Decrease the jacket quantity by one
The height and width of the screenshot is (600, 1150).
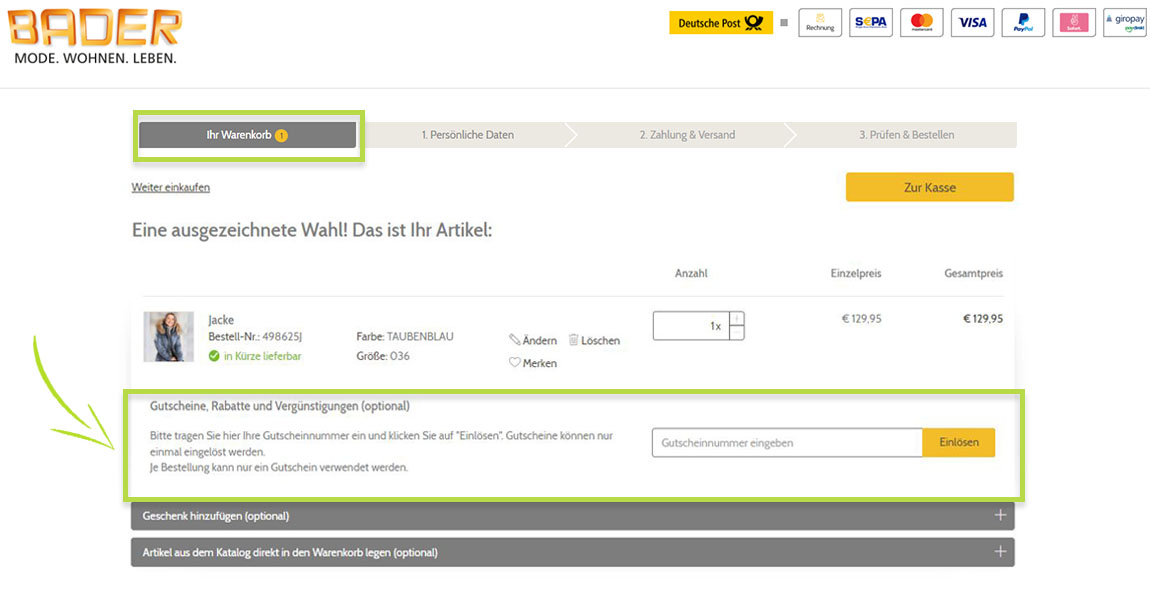[x=737, y=333]
